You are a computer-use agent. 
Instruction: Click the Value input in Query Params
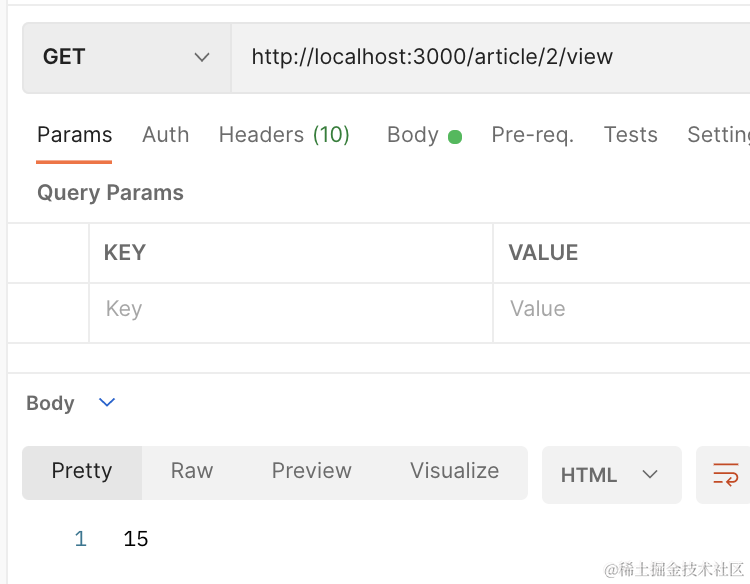620,309
